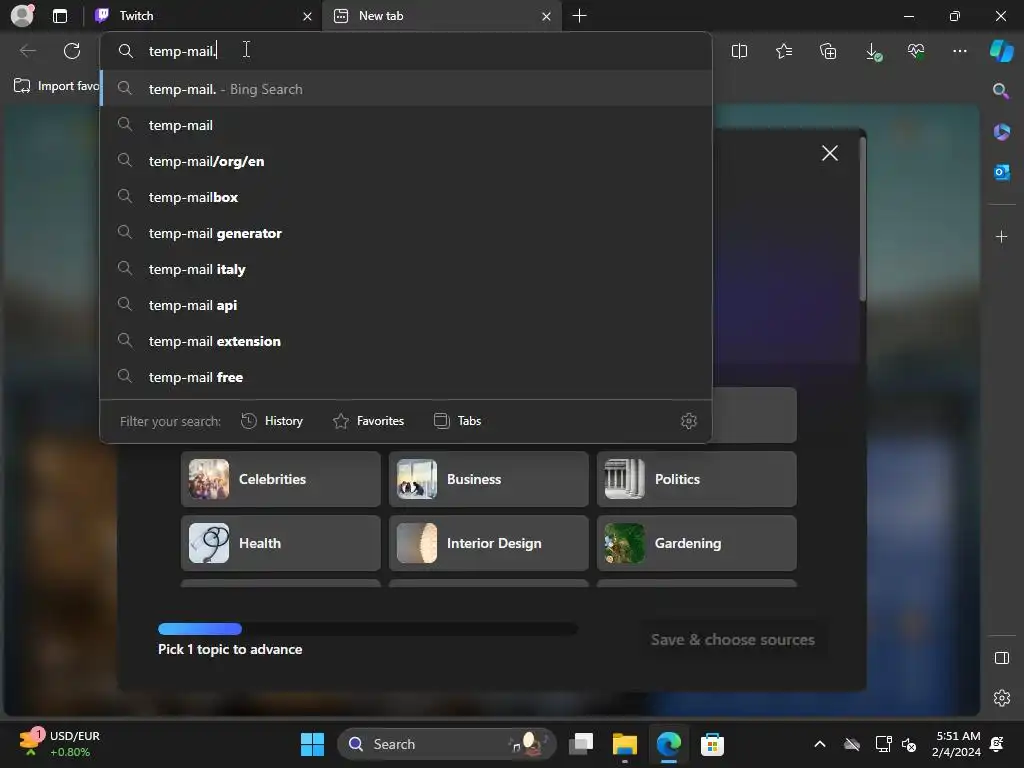Choose the 'temp-mail/org/en' suggestion
The image size is (1024, 768).
click(x=406, y=161)
